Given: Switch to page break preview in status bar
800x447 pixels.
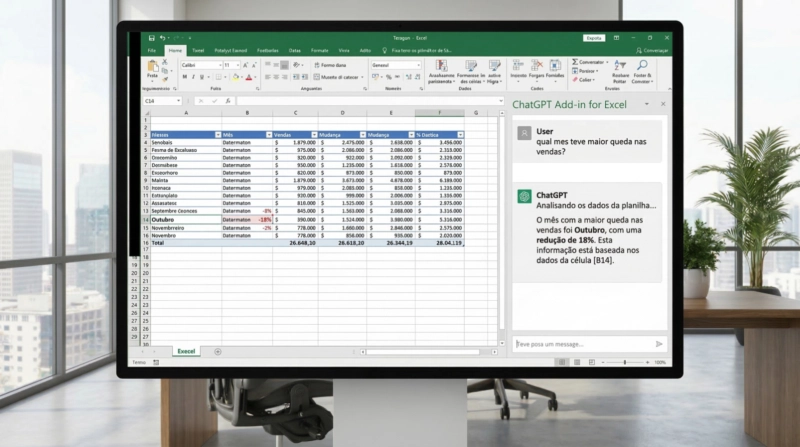Looking at the screenshot, I should click(x=592, y=362).
